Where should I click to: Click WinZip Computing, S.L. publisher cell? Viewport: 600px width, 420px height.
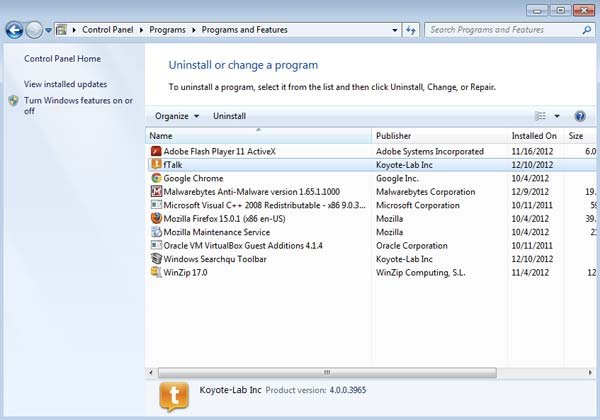(421, 273)
